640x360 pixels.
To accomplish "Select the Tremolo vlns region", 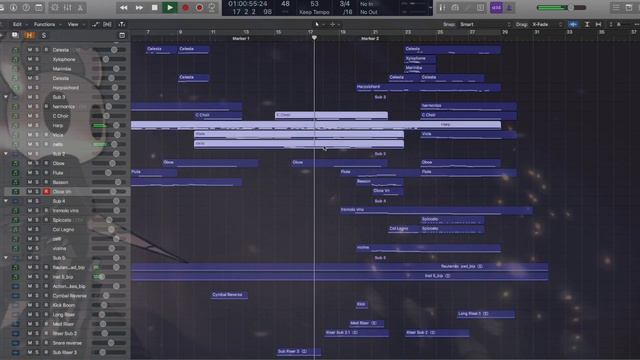I will click(x=436, y=210).
